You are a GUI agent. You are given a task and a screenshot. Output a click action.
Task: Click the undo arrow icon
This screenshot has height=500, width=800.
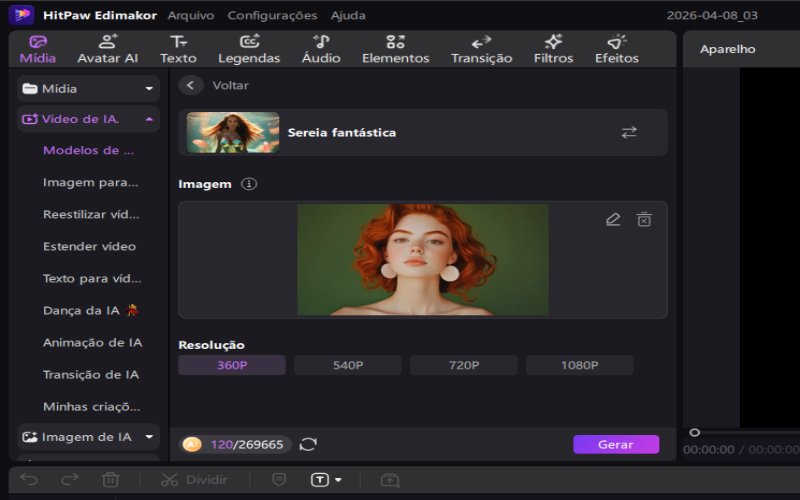(29, 480)
